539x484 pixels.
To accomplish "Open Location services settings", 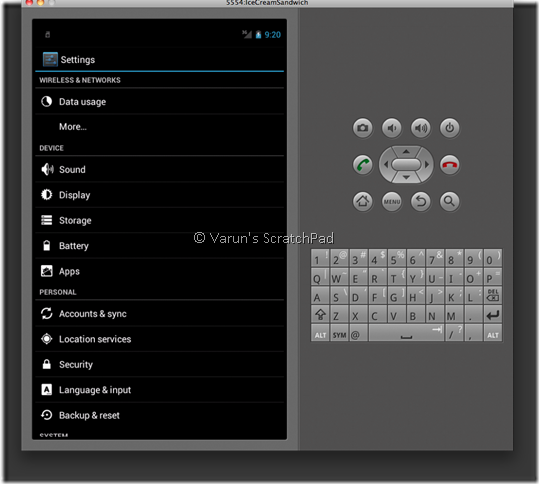I will [160, 339].
